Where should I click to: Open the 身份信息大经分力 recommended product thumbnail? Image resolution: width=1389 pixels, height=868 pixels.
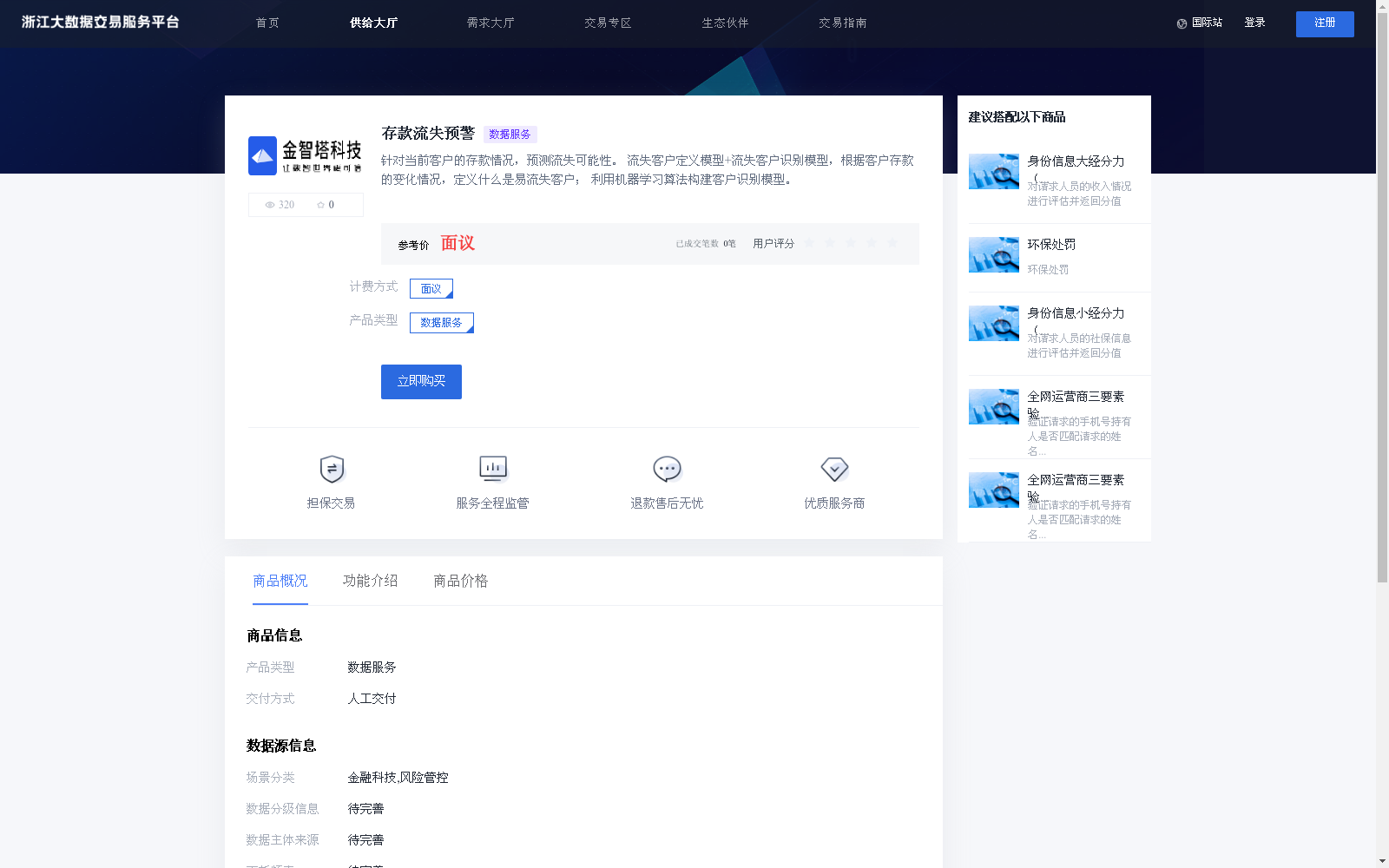[x=994, y=171]
